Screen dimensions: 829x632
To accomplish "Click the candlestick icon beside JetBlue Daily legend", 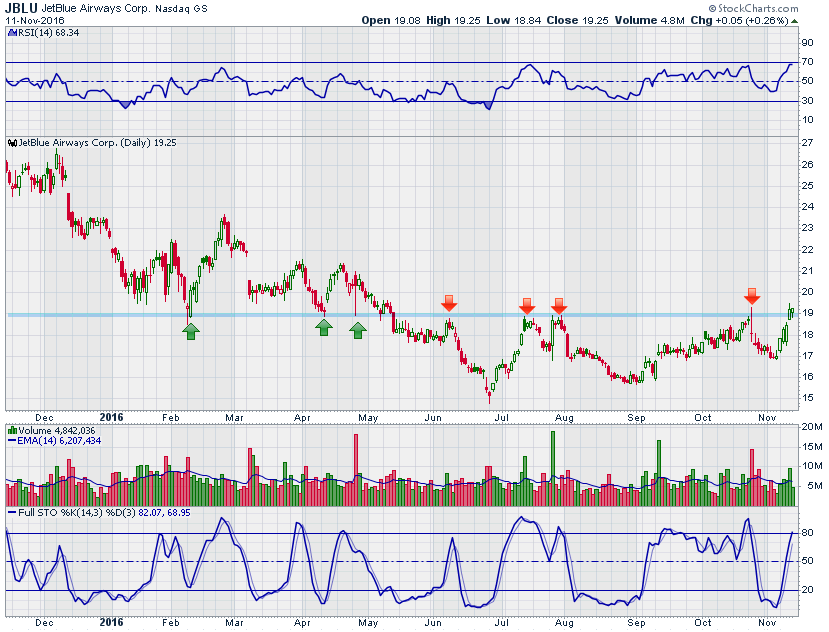I will click(x=12, y=143).
